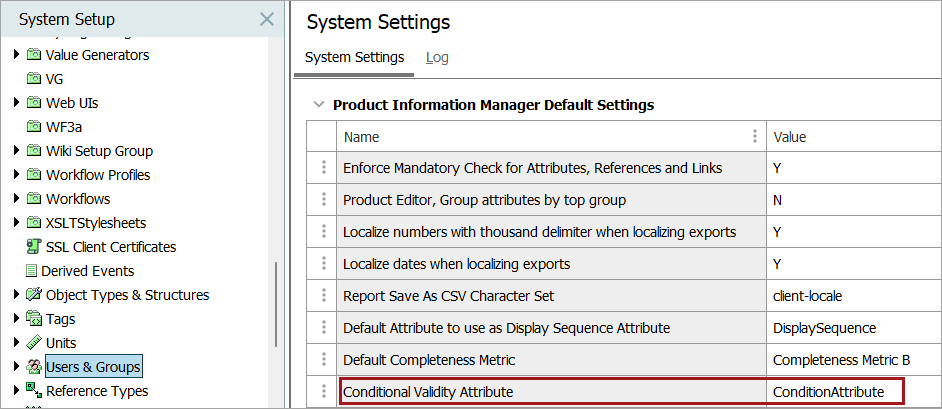Open the Name column options menu
The image size is (942, 409).
(x=754, y=137)
